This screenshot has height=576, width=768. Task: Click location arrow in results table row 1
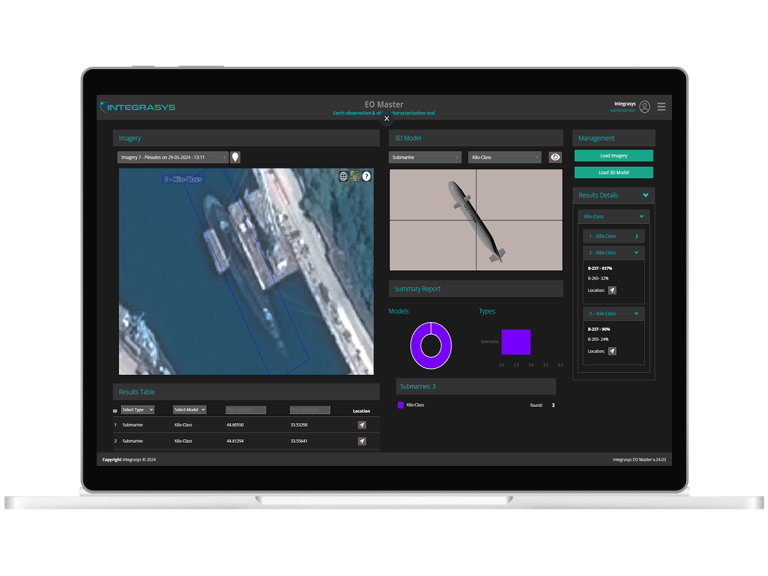[361, 425]
